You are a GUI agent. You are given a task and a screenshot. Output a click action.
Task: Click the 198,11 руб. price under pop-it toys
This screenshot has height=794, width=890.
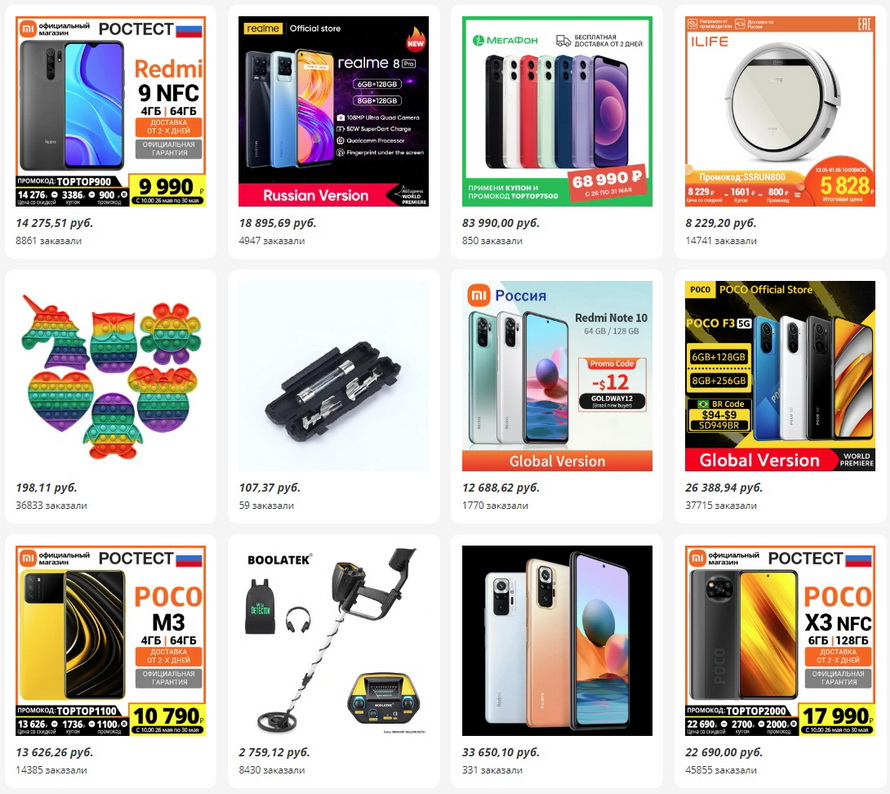coord(47,488)
